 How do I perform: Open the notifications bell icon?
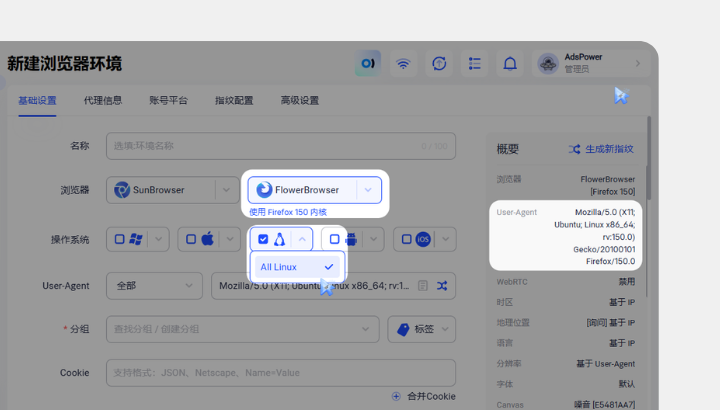coord(510,63)
